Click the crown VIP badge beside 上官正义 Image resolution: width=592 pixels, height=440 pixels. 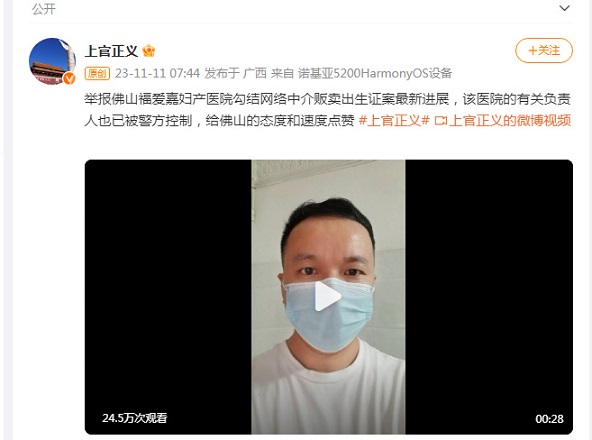(x=149, y=51)
